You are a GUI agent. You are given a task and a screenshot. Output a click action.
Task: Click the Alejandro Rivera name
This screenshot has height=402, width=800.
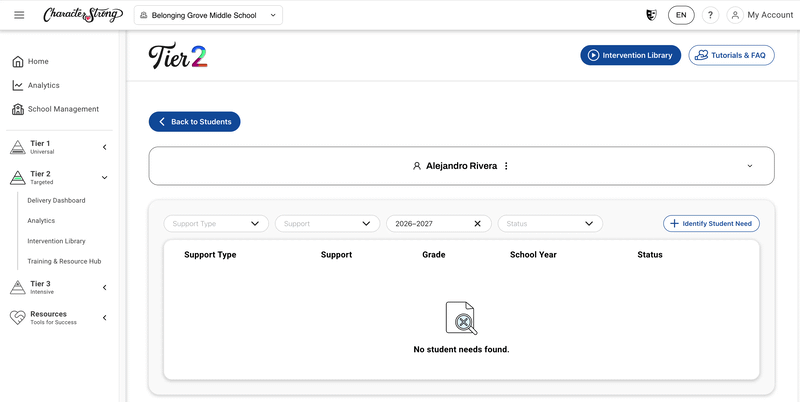pyautogui.click(x=462, y=166)
